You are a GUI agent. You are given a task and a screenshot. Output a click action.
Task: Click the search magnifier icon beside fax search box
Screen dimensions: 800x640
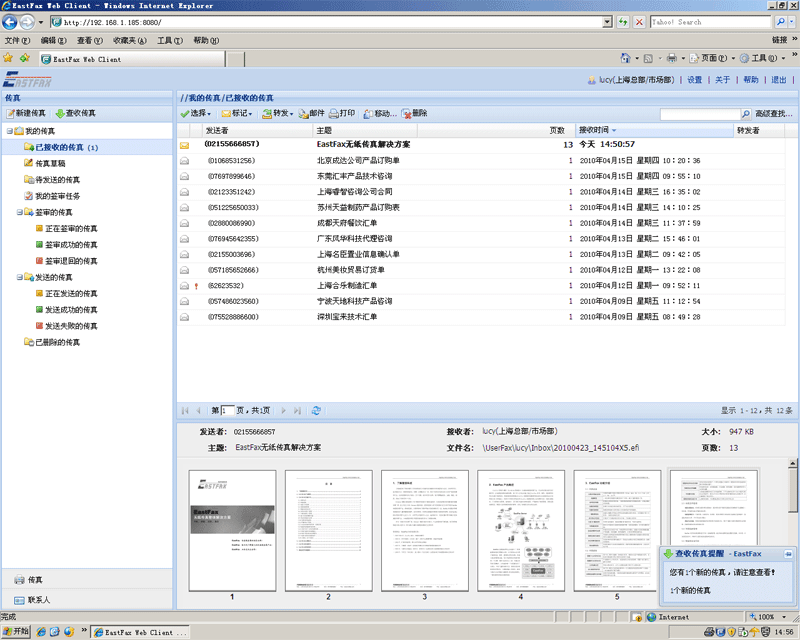(746, 114)
